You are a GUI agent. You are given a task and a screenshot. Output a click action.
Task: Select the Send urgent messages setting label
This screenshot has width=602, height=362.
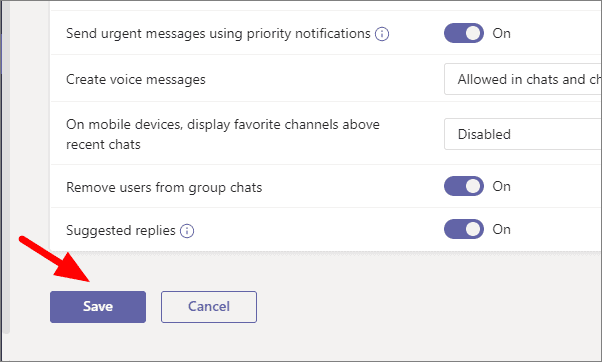coord(218,34)
